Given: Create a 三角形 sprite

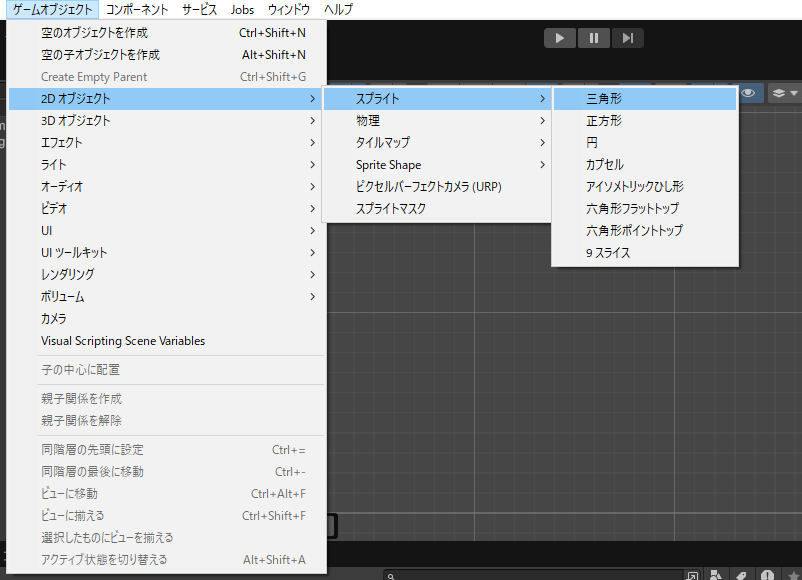Looking at the screenshot, I should tap(645, 99).
